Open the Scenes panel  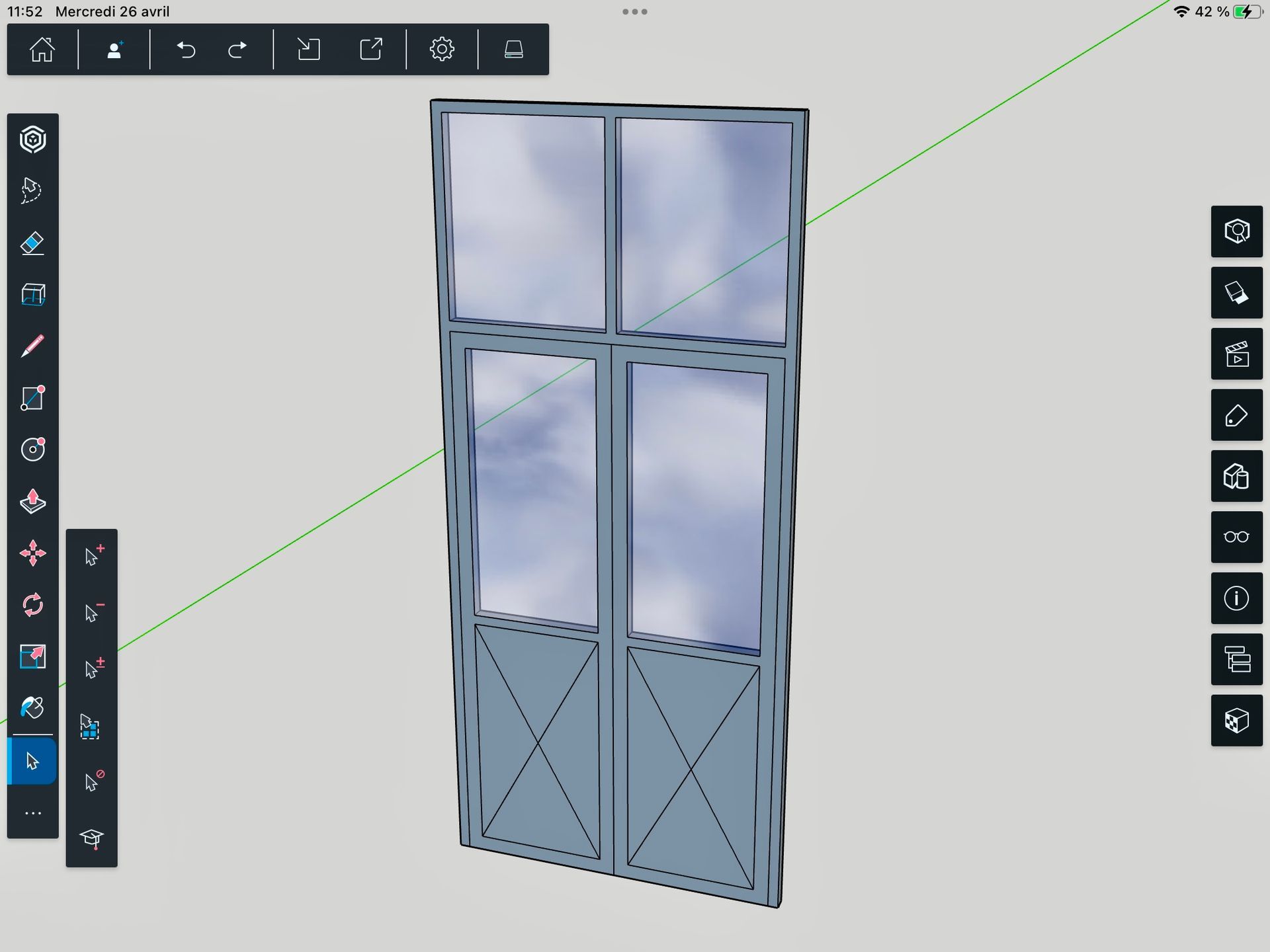point(1236,354)
